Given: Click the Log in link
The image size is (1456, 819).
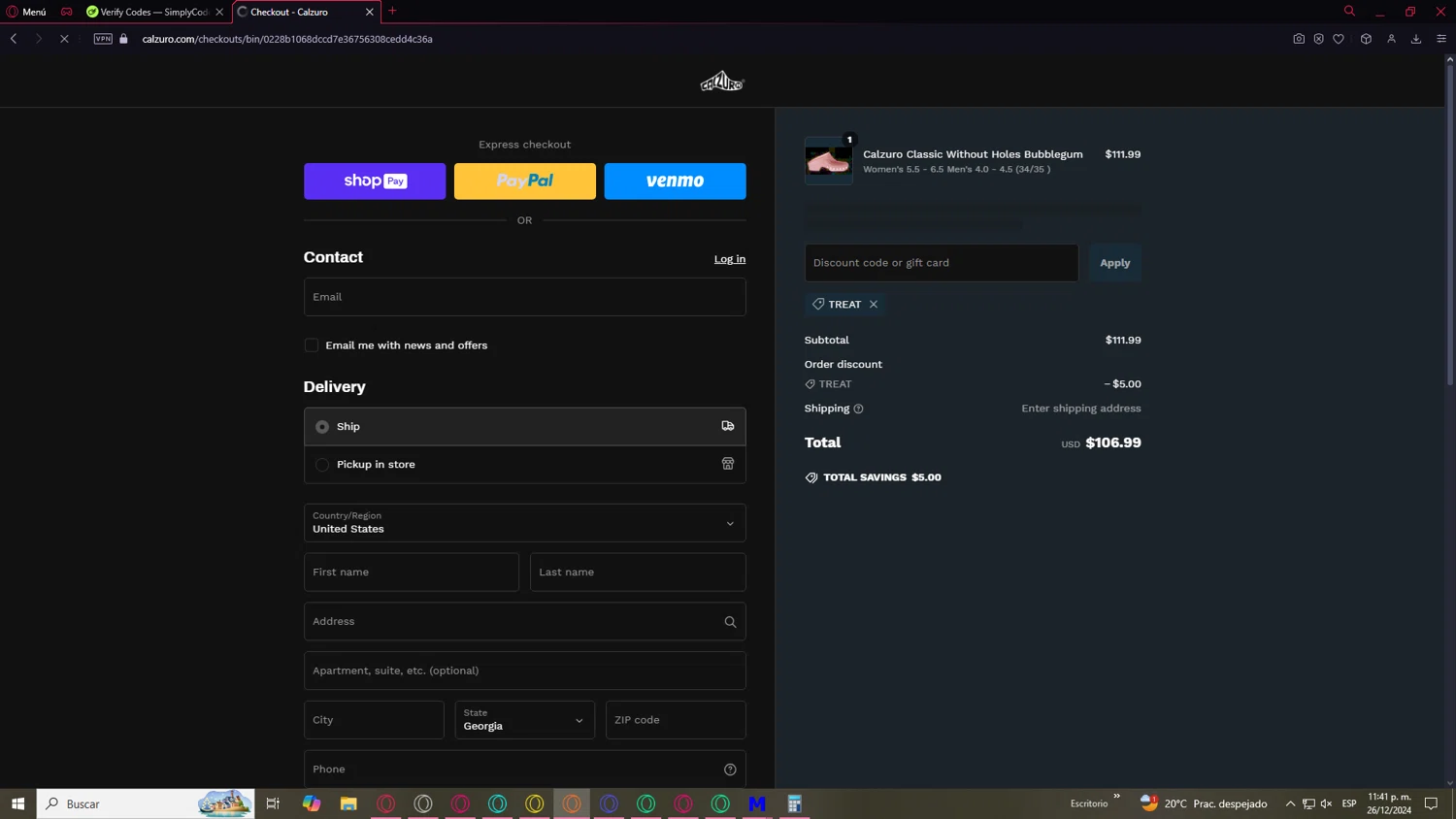Looking at the screenshot, I should pyautogui.click(x=730, y=259).
